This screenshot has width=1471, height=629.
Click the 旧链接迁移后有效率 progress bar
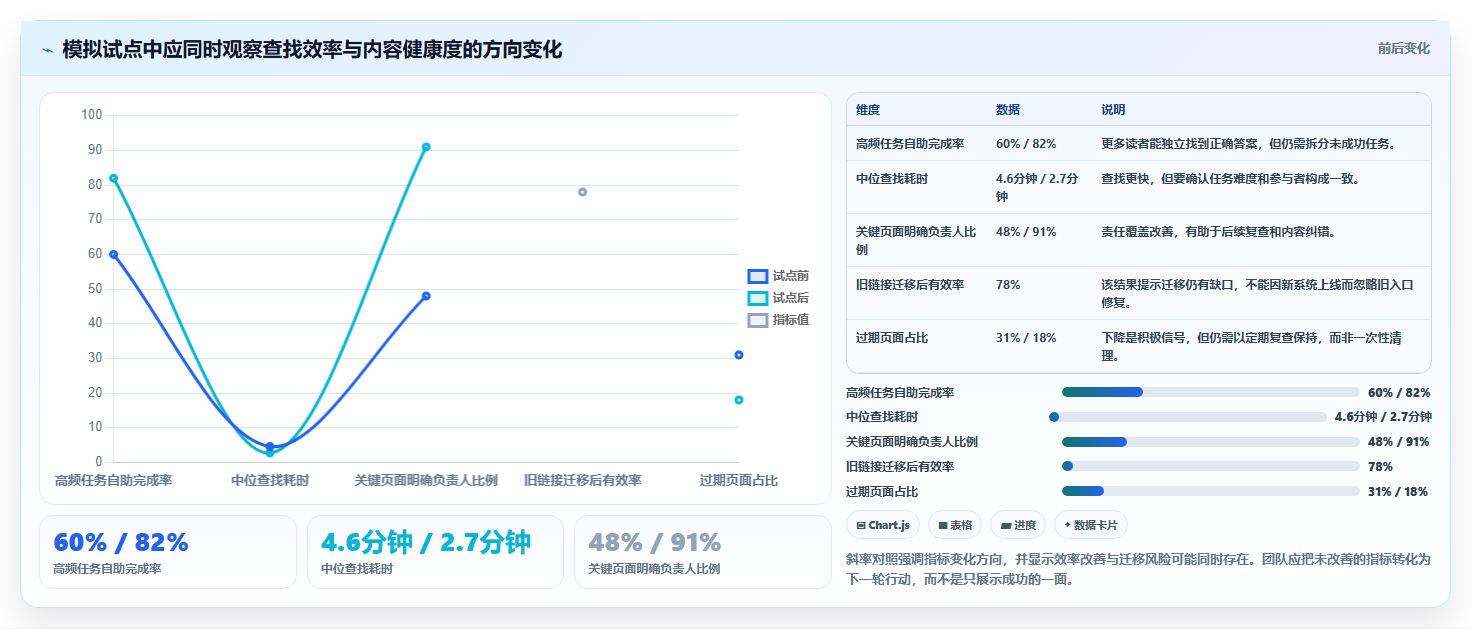(1211, 466)
